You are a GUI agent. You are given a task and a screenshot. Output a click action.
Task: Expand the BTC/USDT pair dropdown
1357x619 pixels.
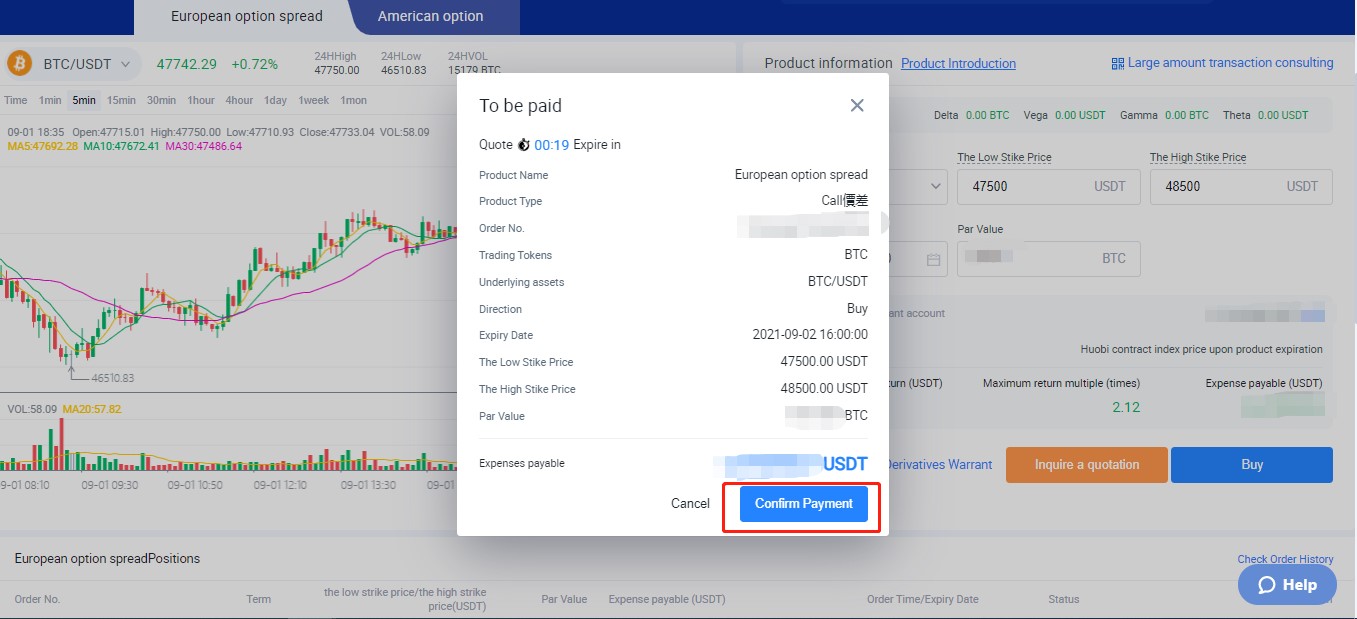pos(125,64)
